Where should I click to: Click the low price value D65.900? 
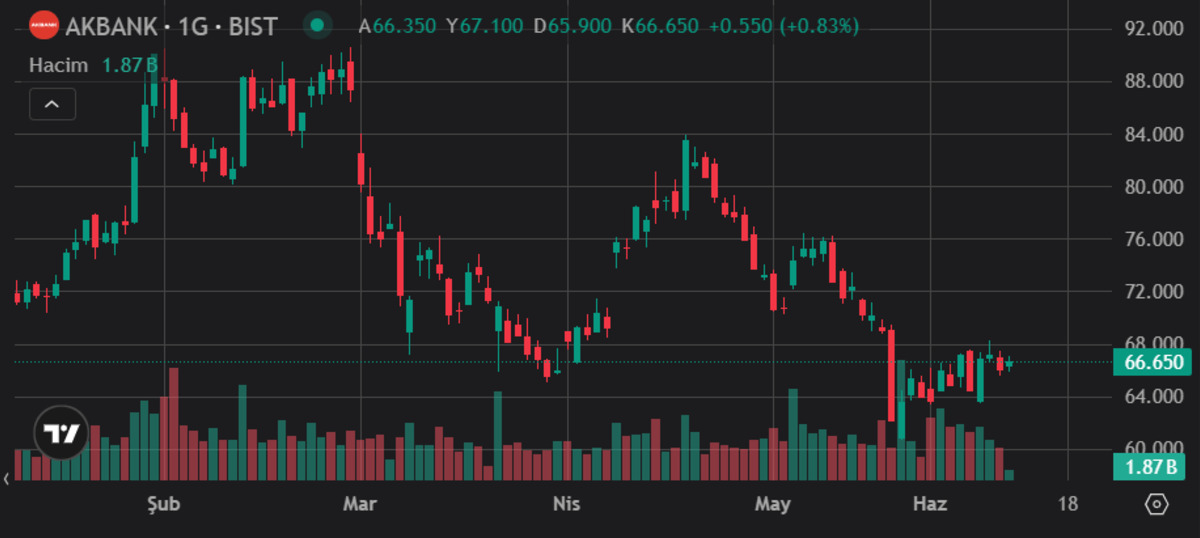[x=572, y=26]
